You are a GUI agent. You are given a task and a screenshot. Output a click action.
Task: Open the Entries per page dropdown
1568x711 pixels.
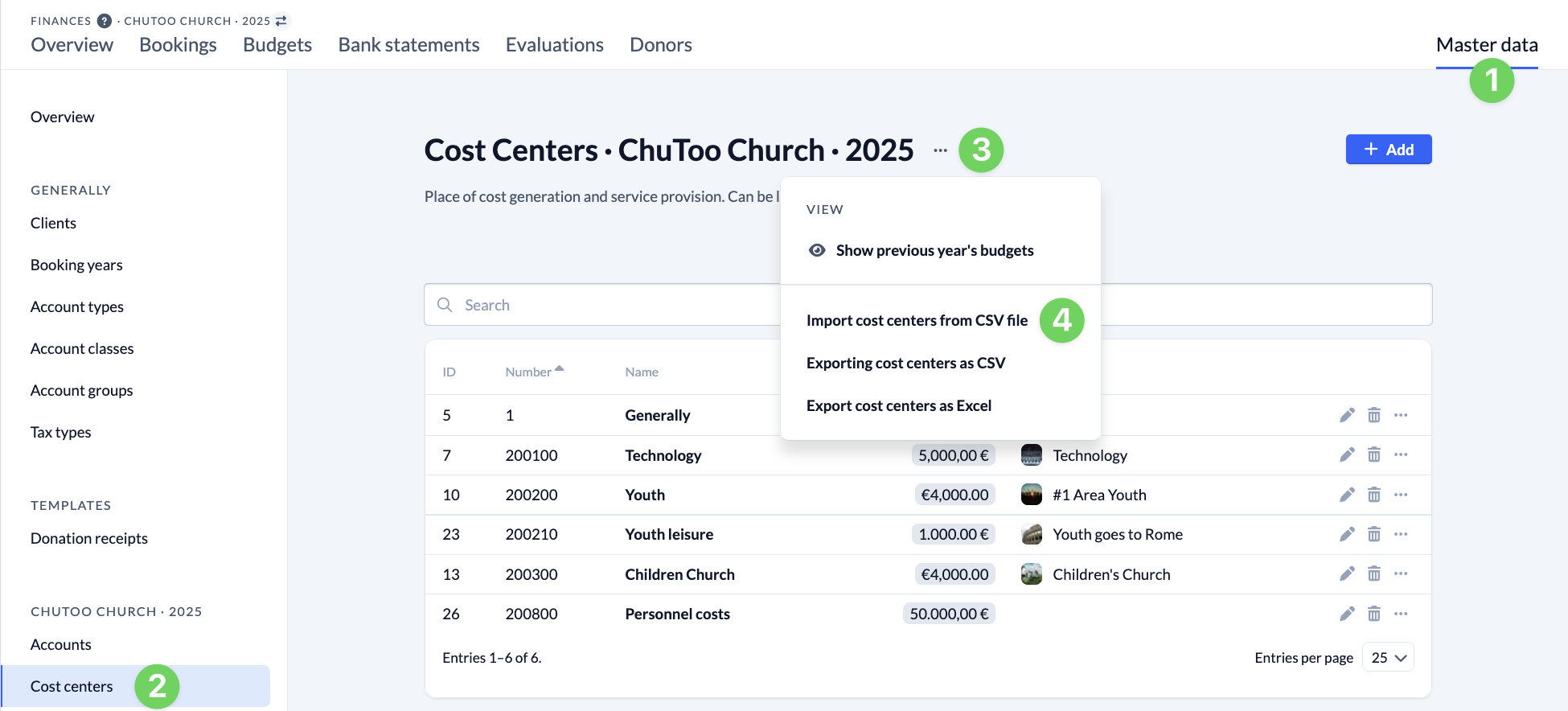pos(1388,657)
